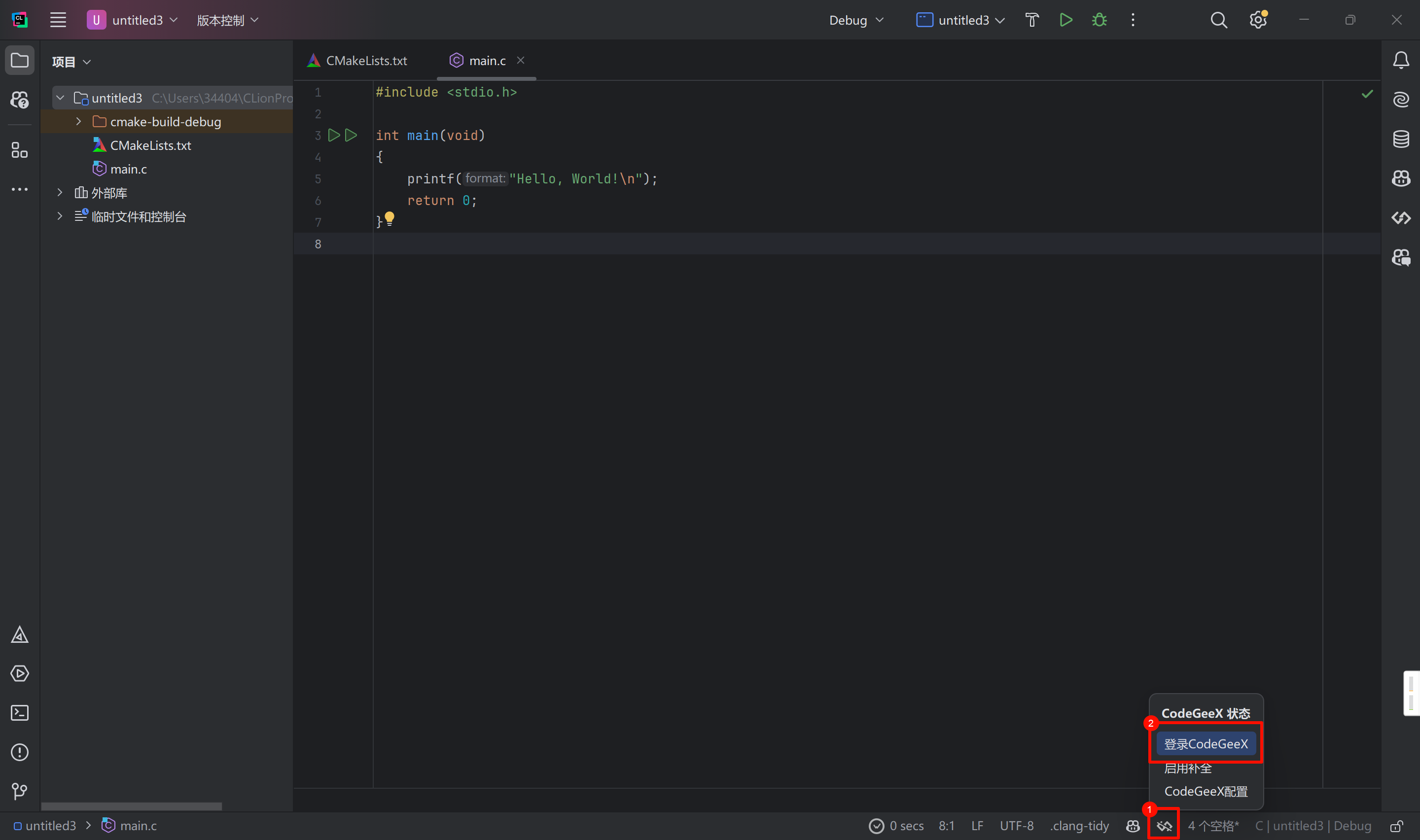Expand the cmake-build-debug folder
Image resolution: width=1420 pixels, height=840 pixels.
click(79, 122)
